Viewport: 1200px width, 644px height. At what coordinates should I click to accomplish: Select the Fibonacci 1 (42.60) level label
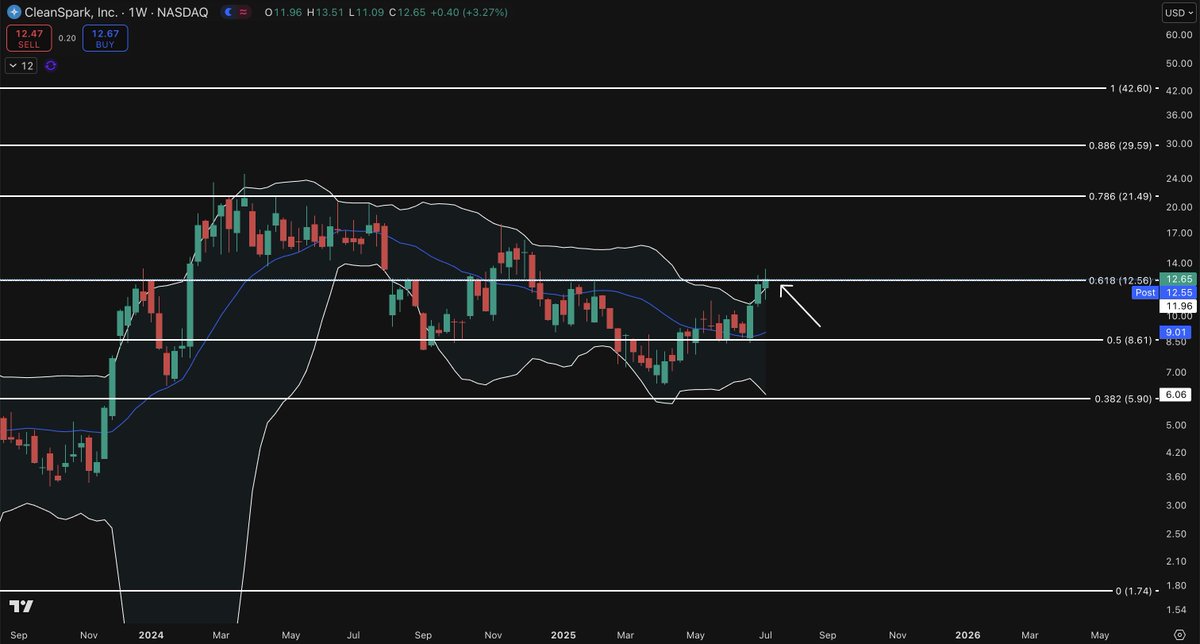click(1132, 89)
